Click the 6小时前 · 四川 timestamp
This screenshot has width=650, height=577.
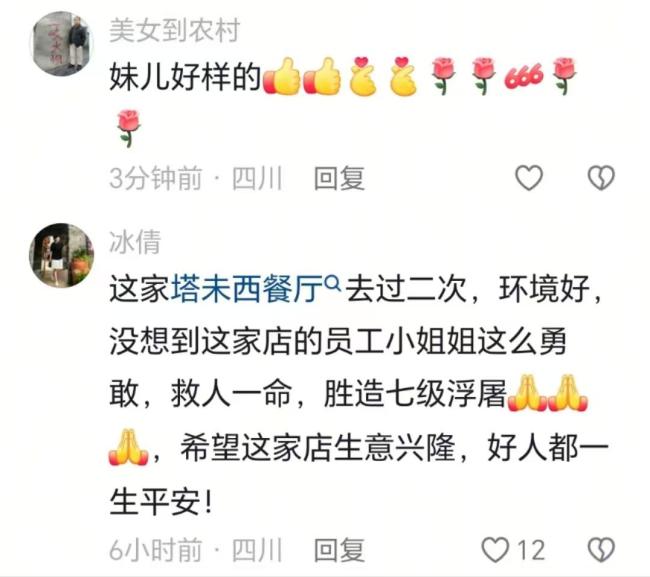[196, 550]
